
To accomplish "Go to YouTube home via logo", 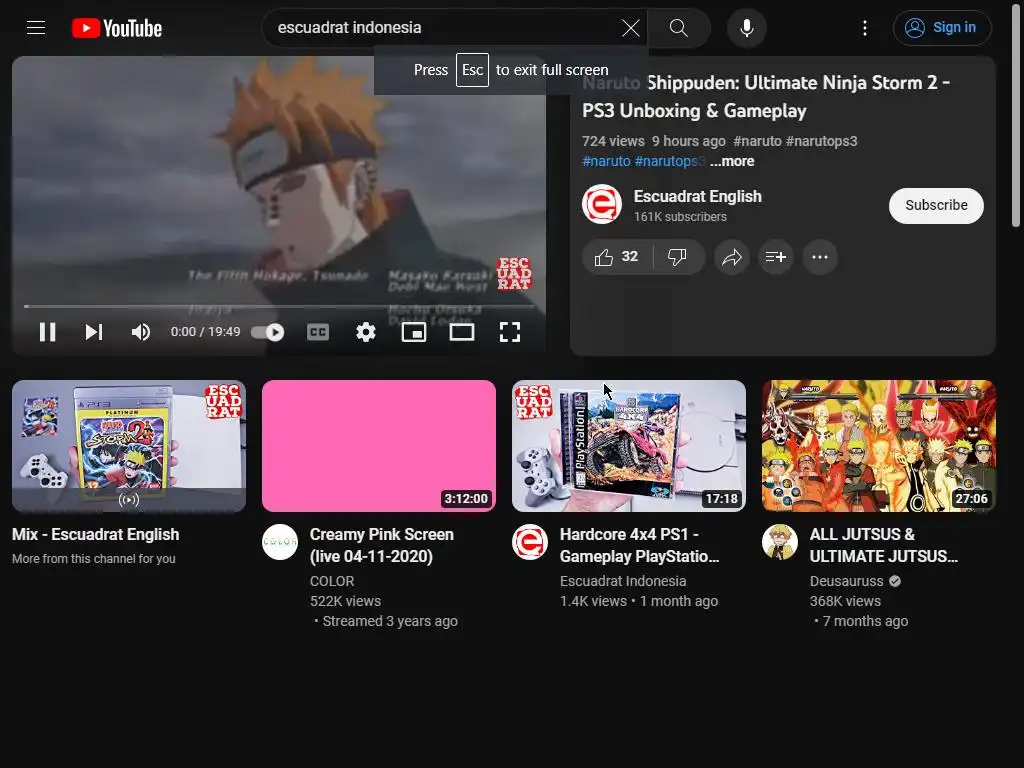I will click(117, 28).
